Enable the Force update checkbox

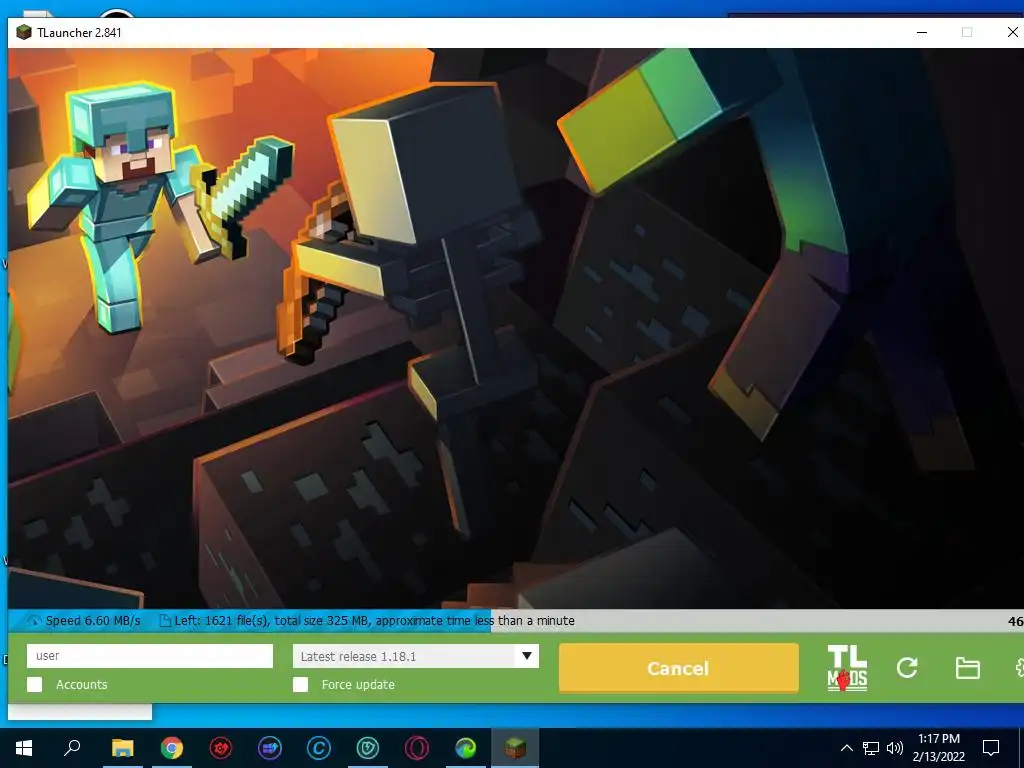[300, 684]
